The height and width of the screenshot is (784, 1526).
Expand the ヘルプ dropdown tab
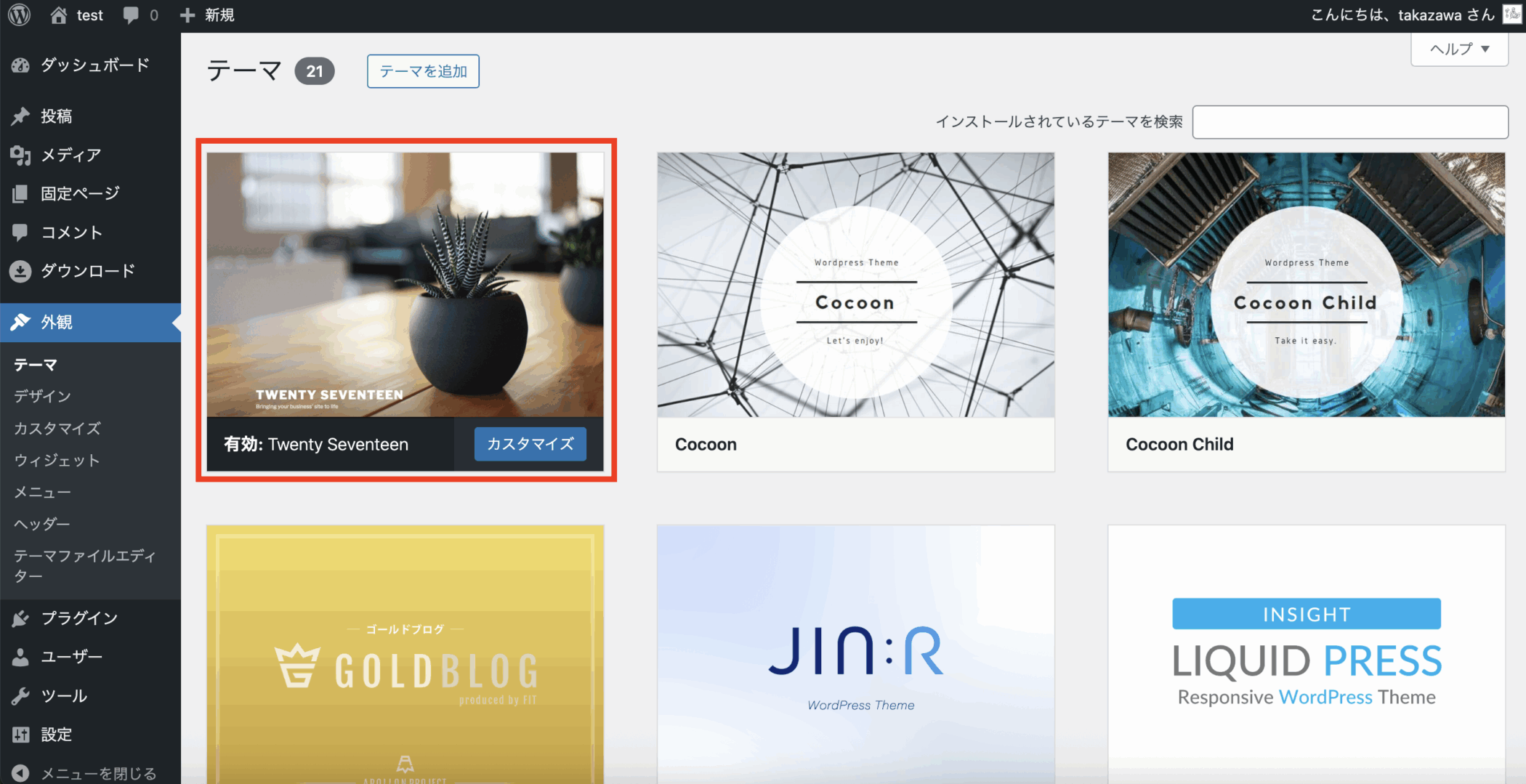tap(1459, 49)
